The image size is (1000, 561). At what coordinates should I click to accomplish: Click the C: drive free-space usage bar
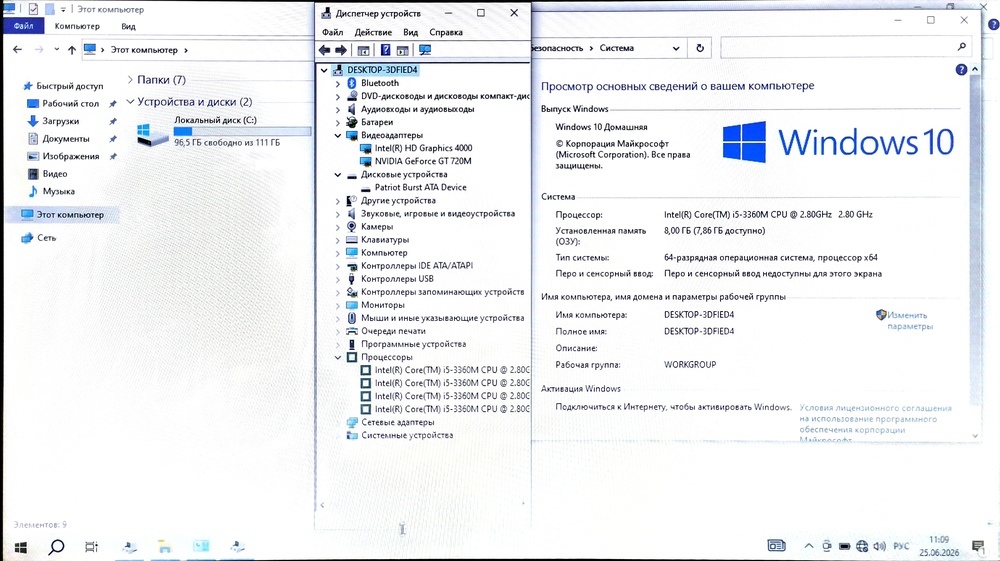coord(242,131)
